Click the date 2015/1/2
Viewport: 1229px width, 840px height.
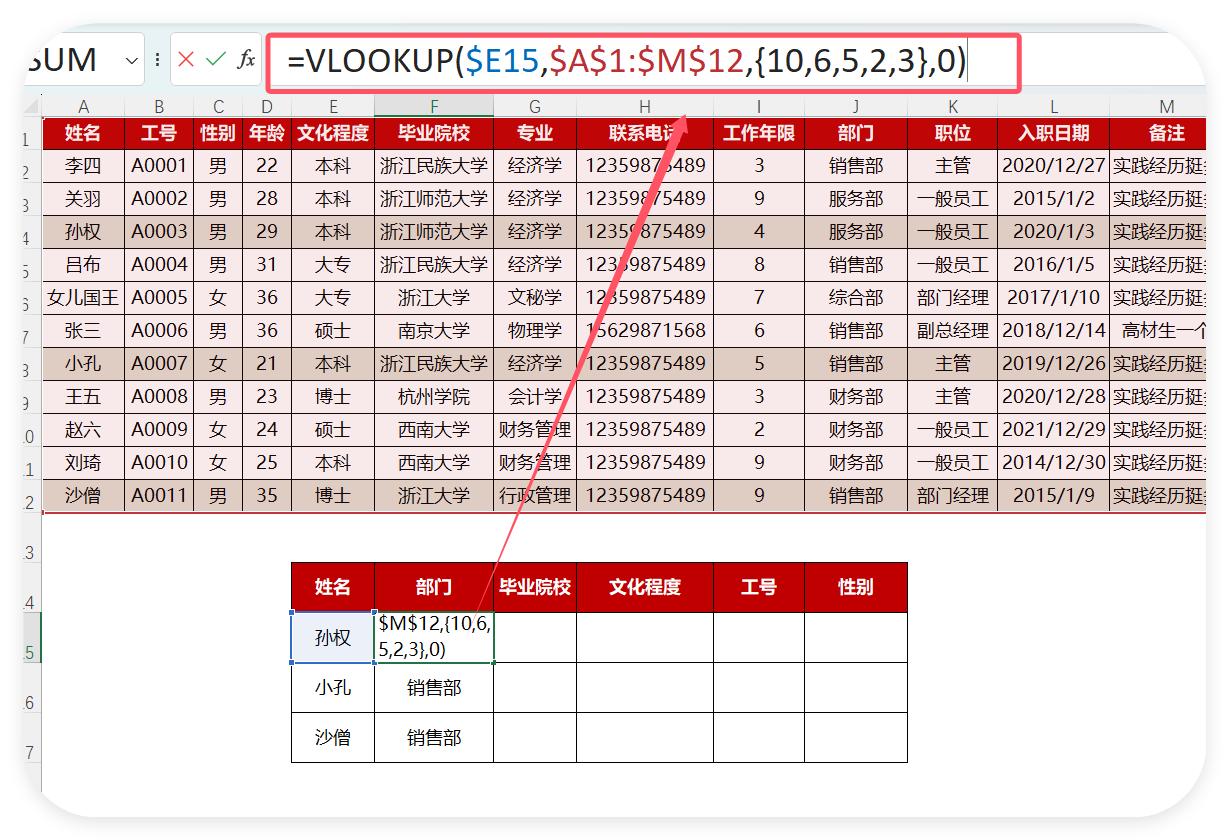[x=1053, y=199]
